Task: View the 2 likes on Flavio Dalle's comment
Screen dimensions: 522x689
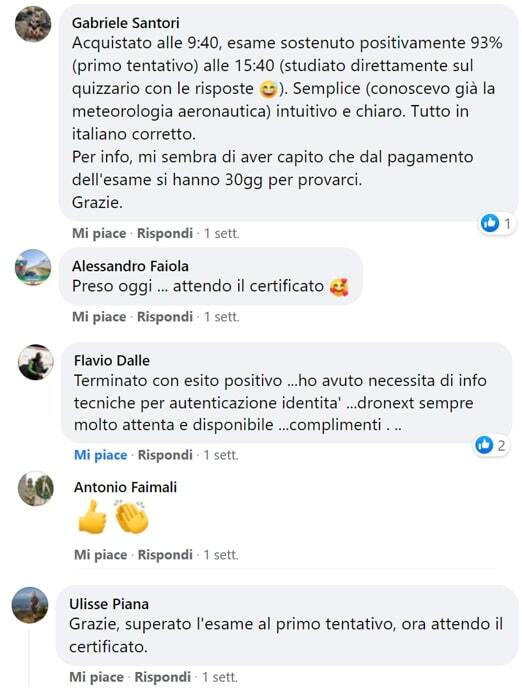Action: click(x=490, y=445)
